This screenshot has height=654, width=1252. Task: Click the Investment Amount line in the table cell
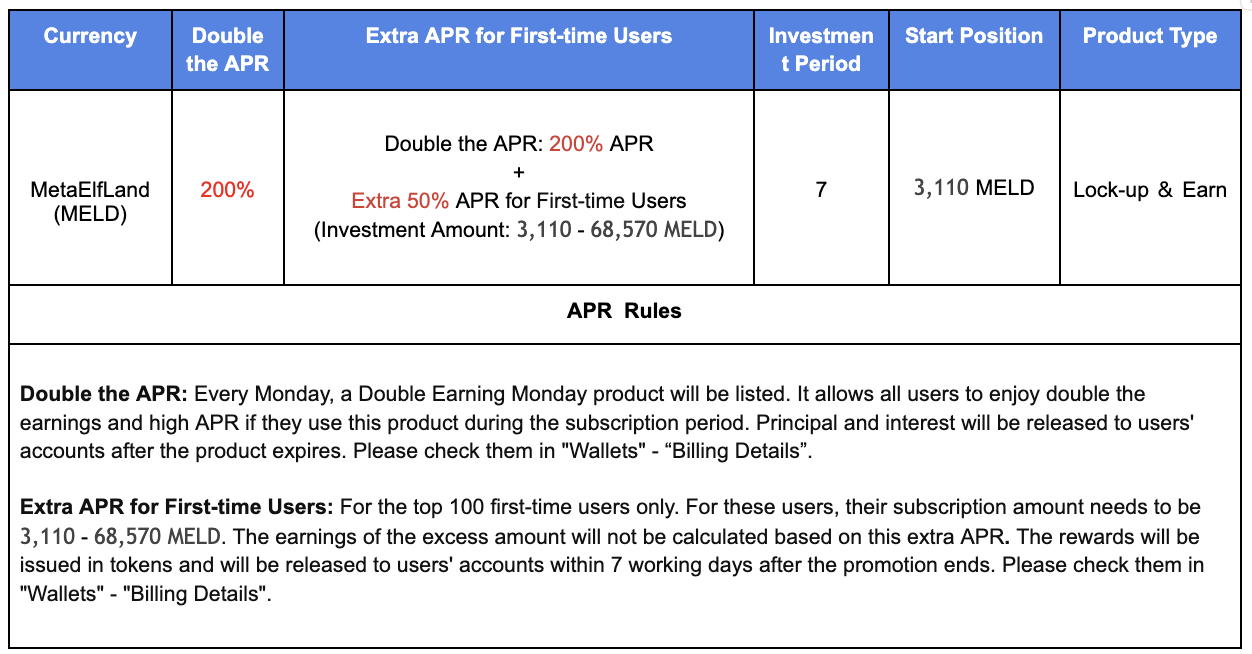pos(519,230)
